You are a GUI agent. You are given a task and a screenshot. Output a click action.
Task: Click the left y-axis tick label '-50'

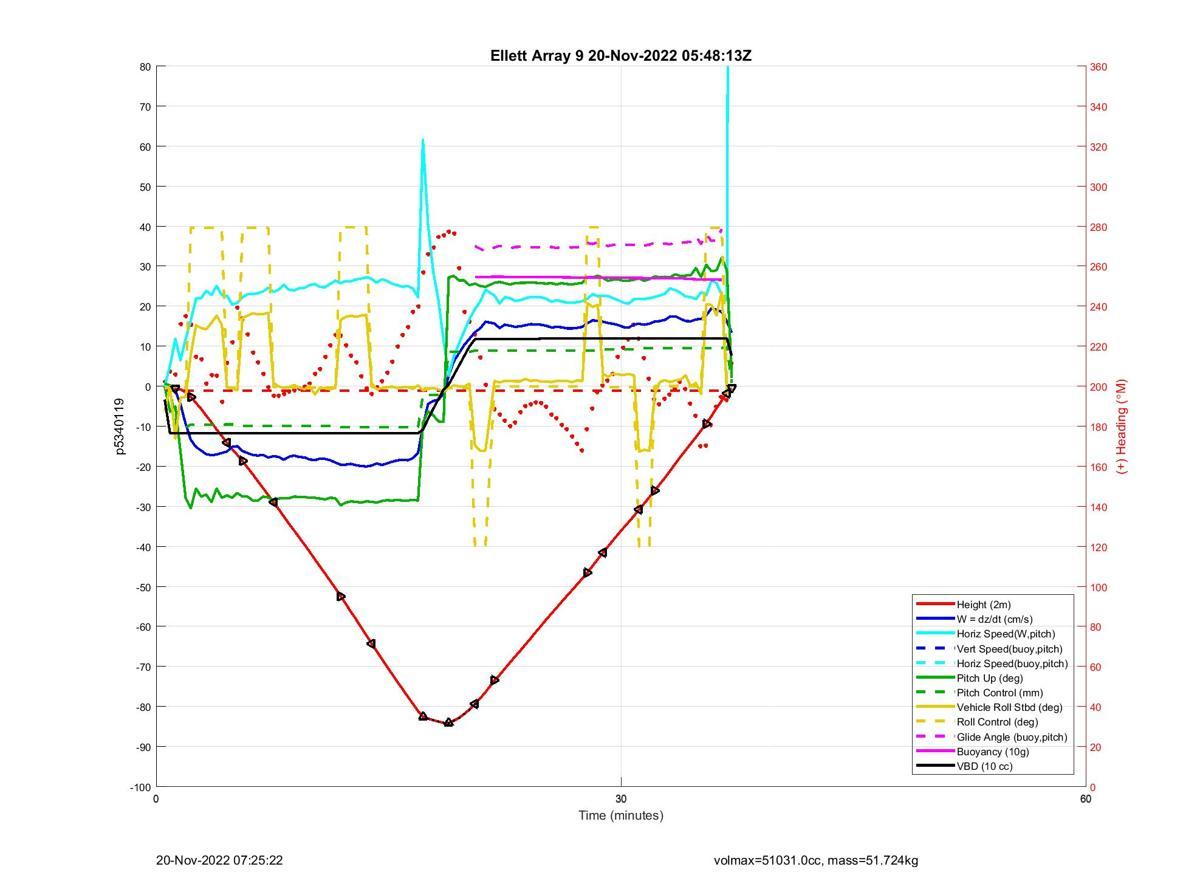143,587
